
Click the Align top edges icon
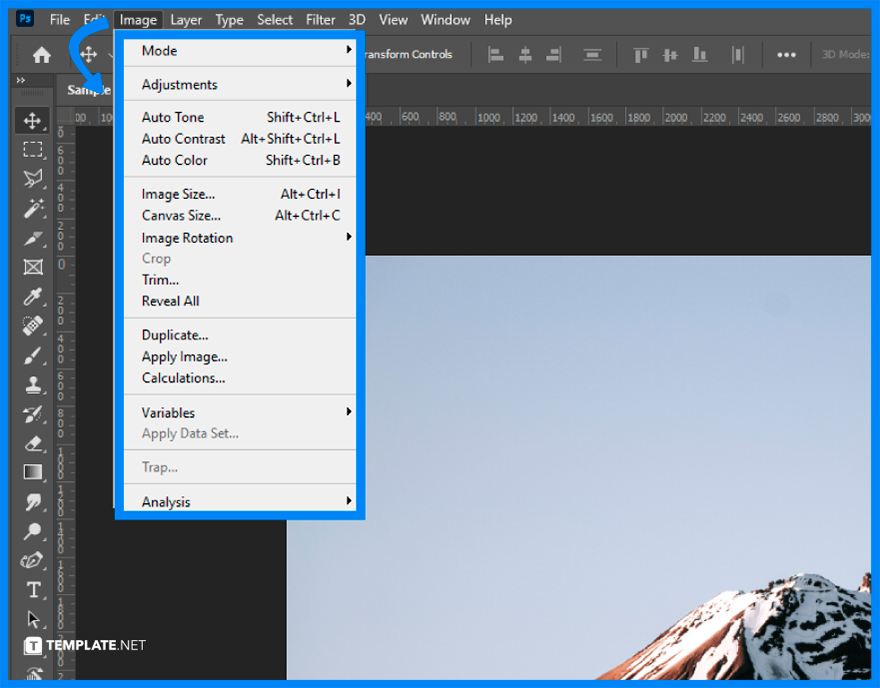pyautogui.click(x=640, y=55)
